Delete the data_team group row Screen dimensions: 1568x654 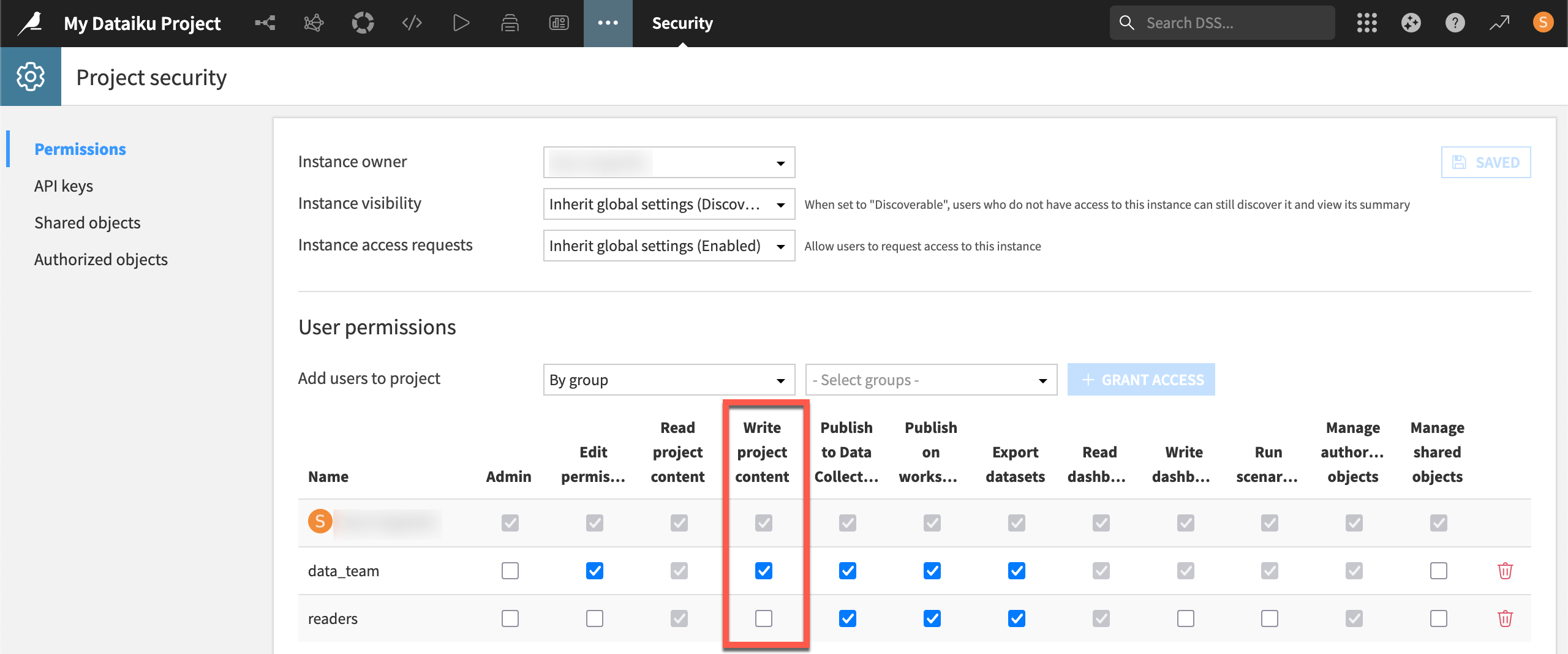click(x=1505, y=571)
